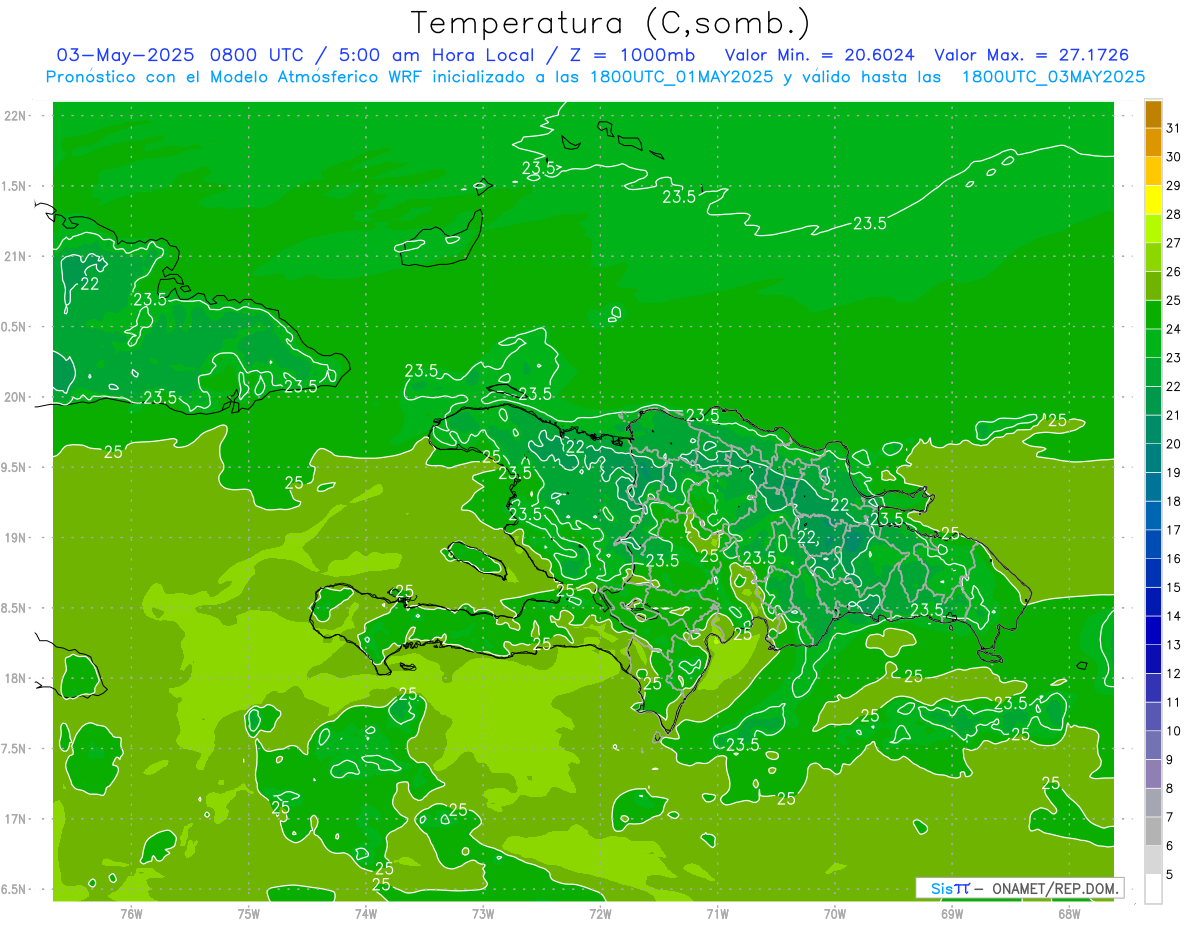Click the 18N latitude axis label
Screen dimensions: 1200x927
click(x=15, y=678)
